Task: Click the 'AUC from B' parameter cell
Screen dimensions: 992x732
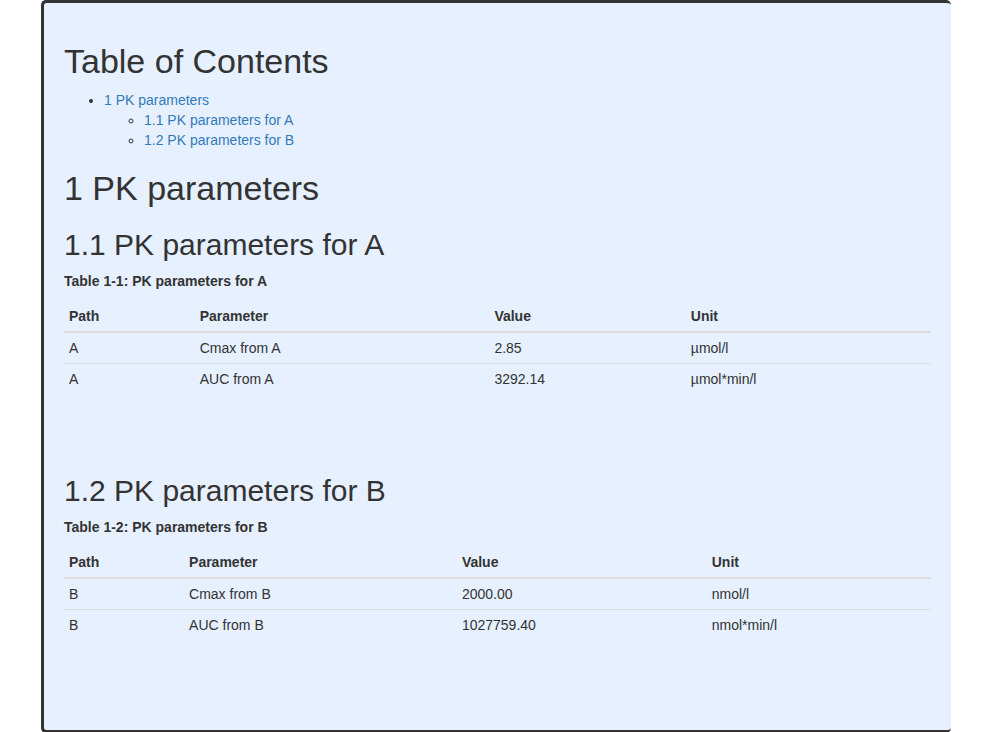Action: point(226,625)
